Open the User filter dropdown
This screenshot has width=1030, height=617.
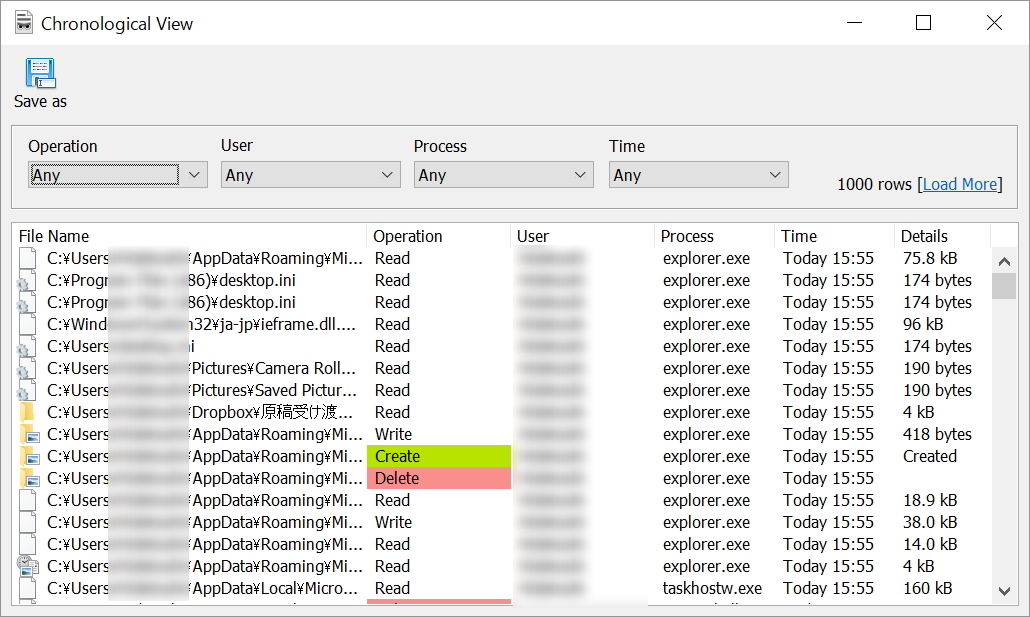click(x=386, y=174)
